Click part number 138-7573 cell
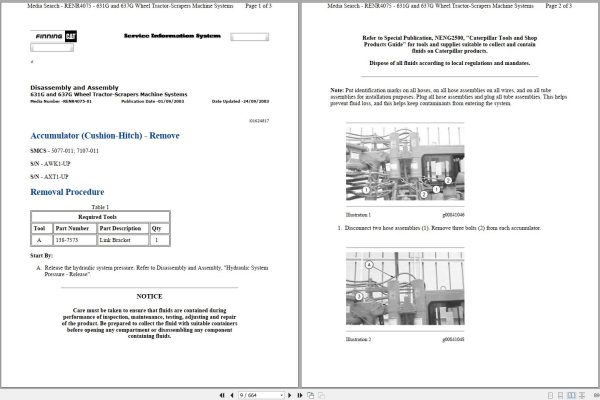Viewport: 600px width, 400px height. click(75, 240)
